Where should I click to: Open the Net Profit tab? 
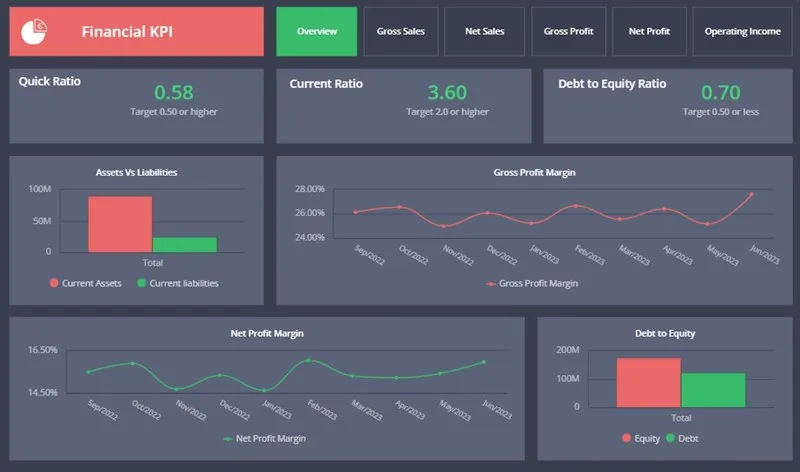click(649, 32)
